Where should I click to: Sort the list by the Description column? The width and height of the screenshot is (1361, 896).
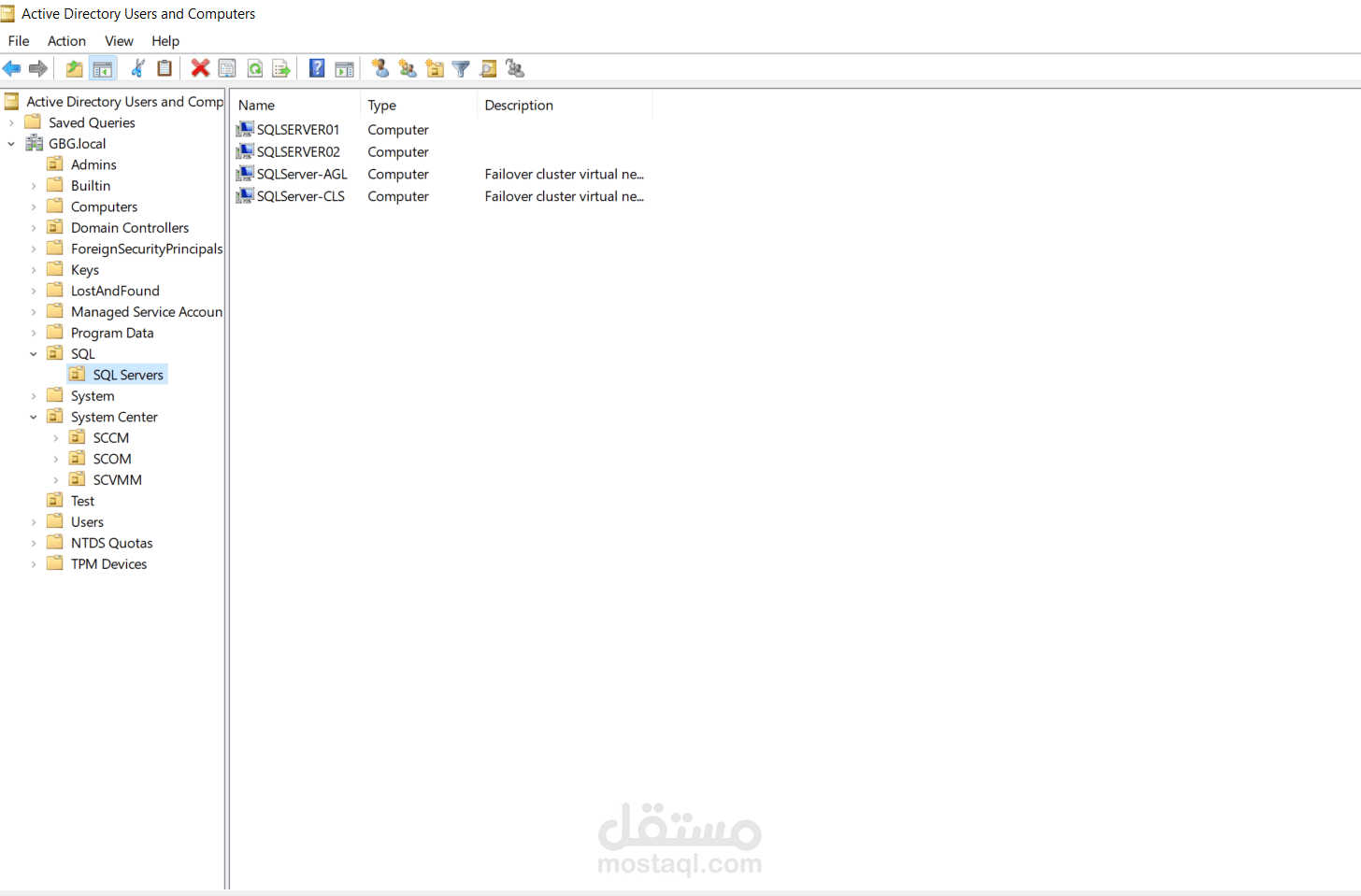click(565, 106)
